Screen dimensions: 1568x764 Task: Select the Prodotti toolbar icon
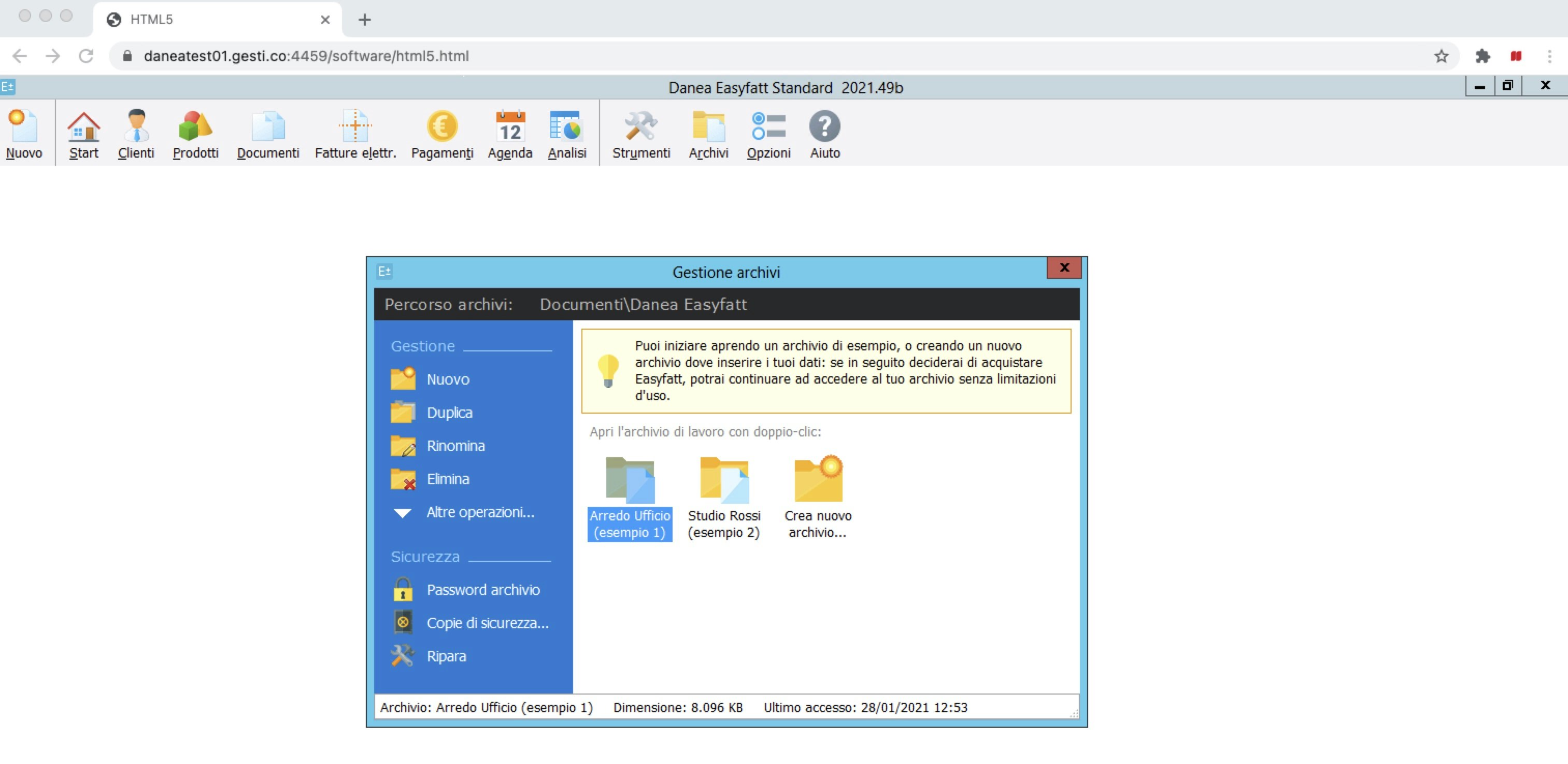tap(195, 133)
